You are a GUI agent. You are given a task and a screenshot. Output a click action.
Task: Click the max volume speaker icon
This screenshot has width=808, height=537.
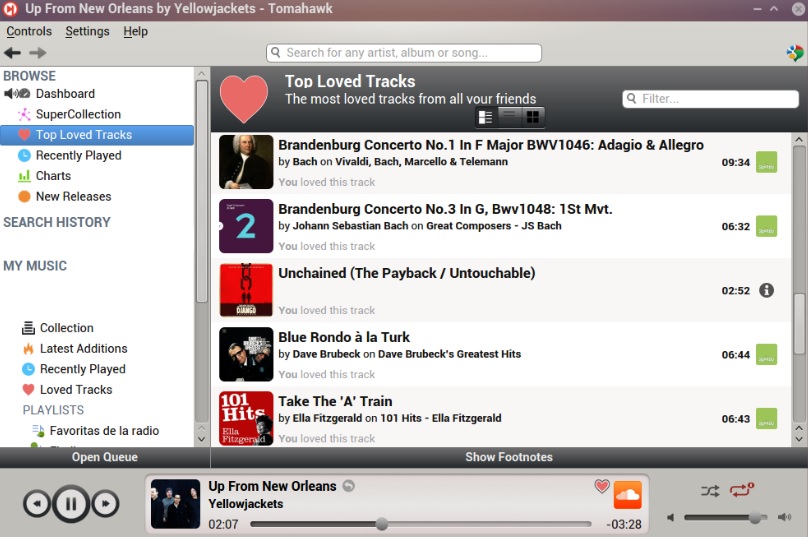(784, 517)
